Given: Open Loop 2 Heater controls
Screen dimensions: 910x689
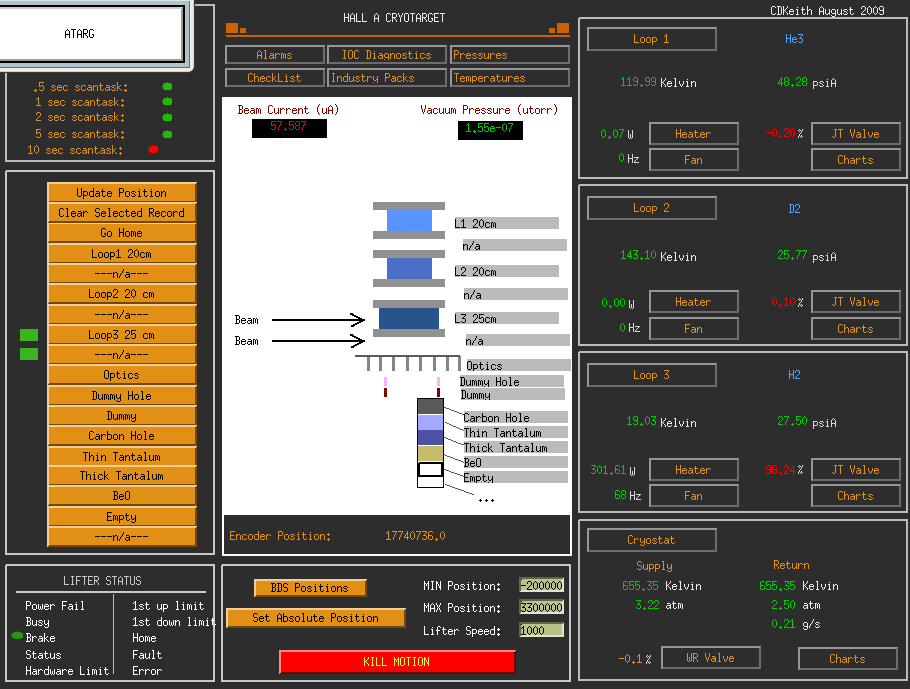Looking at the screenshot, I should pos(694,302).
